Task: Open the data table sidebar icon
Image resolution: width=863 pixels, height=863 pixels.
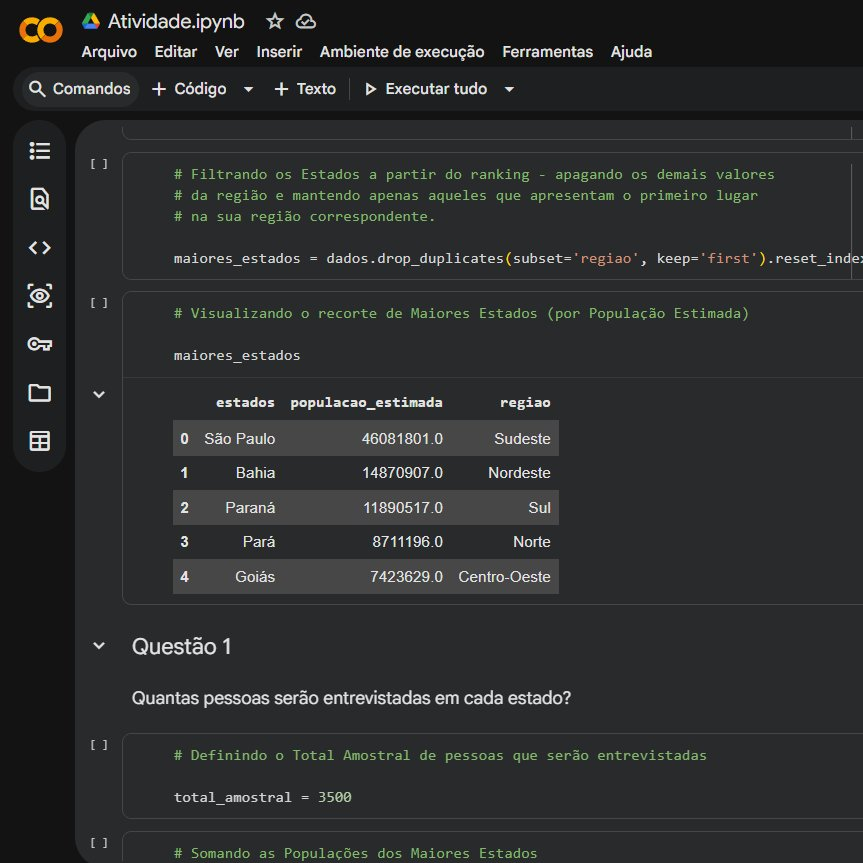Action: click(x=40, y=441)
